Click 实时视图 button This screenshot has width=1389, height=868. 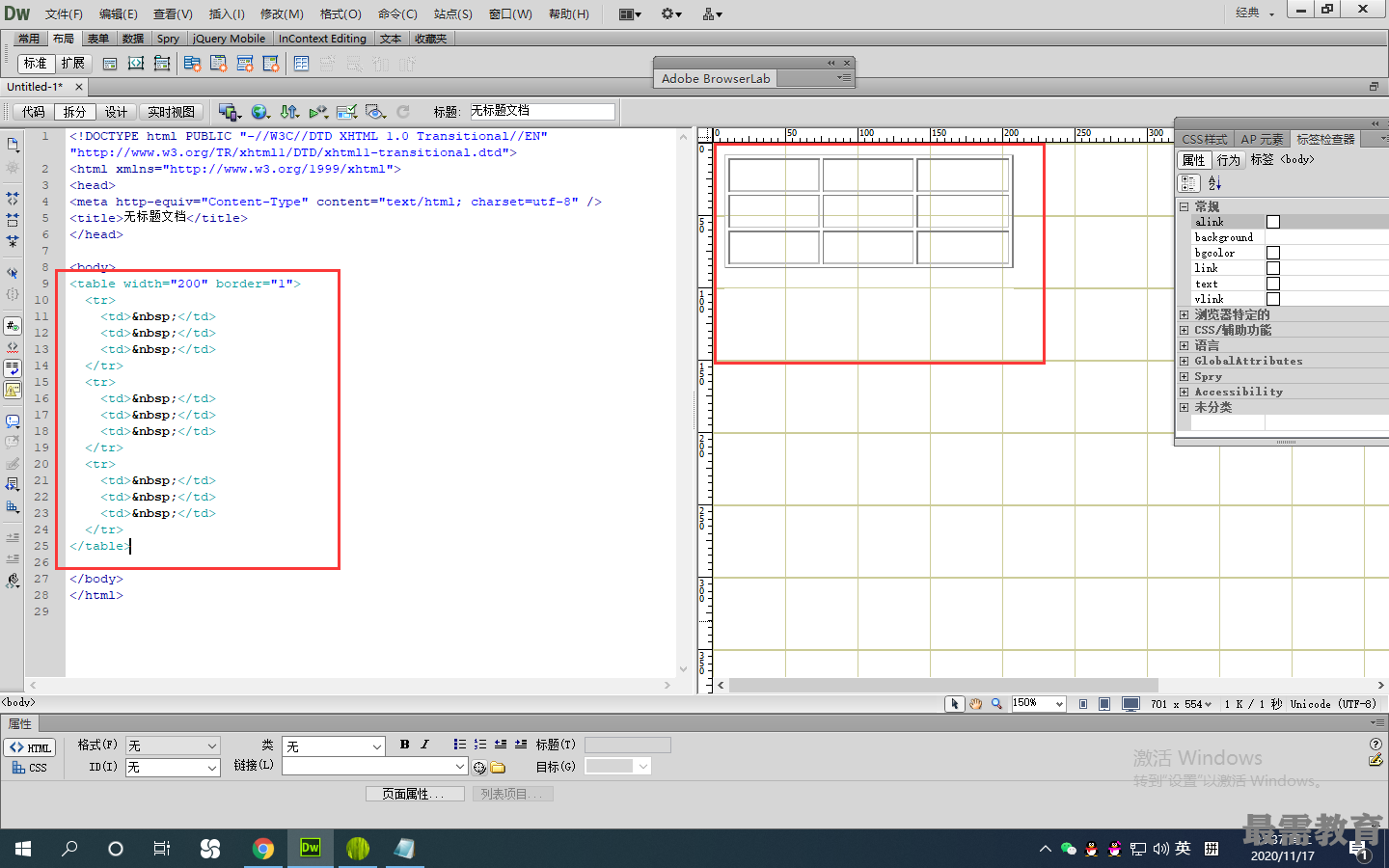[171, 112]
